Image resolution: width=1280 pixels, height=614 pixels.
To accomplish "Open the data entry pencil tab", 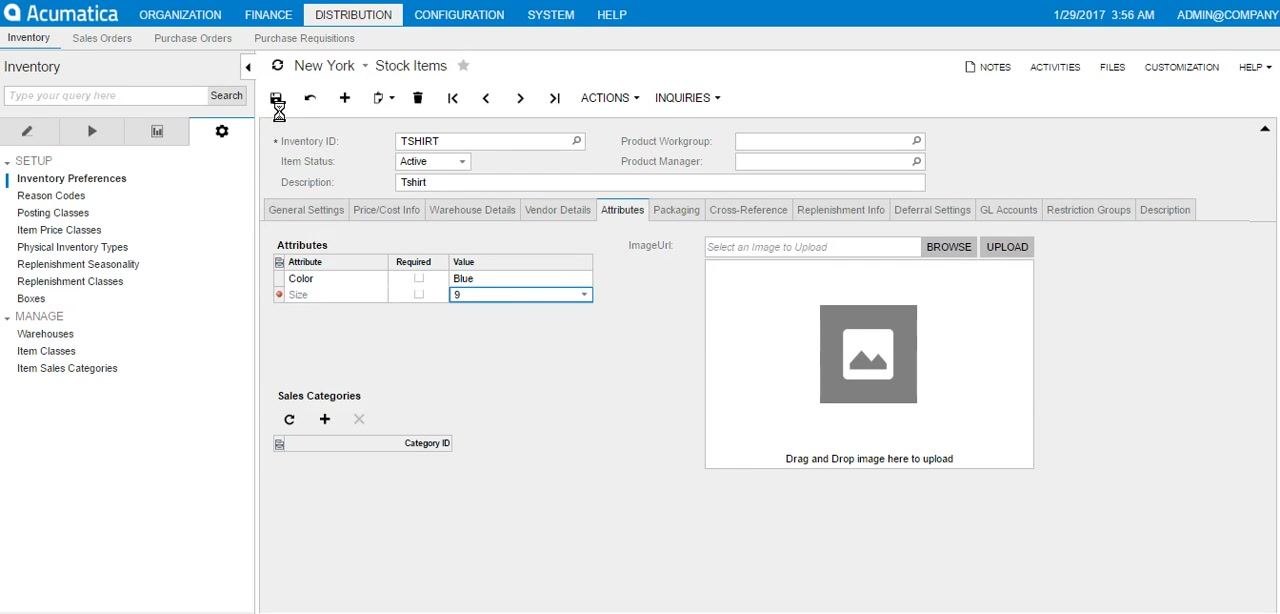I will 27,131.
